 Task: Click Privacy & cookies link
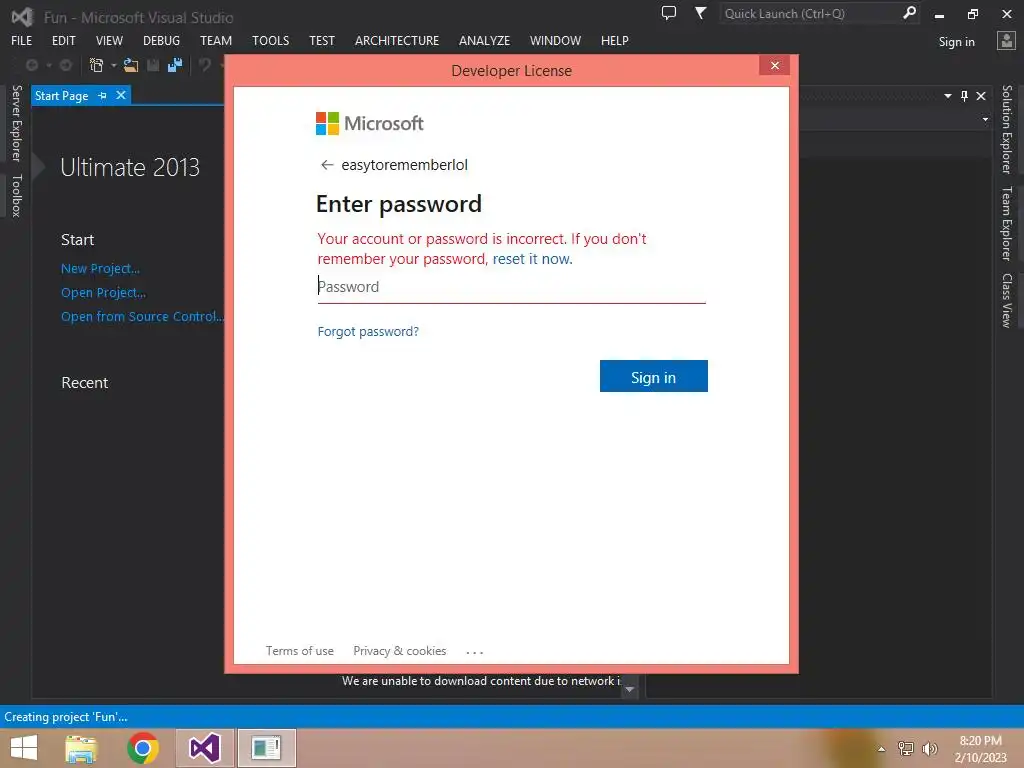tap(400, 651)
